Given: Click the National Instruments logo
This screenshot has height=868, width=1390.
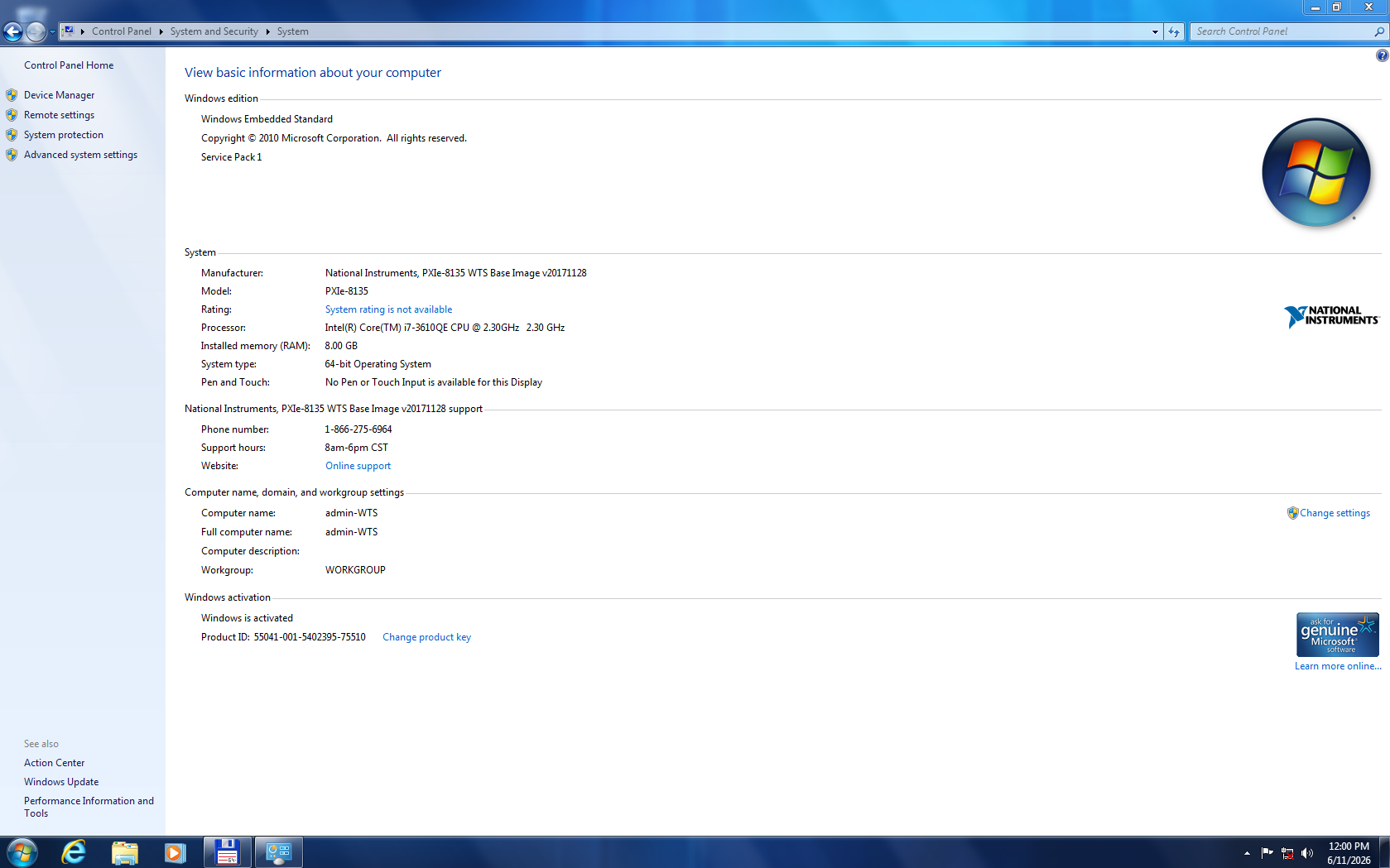Looking at the screenshot, I should [1331, 316].
